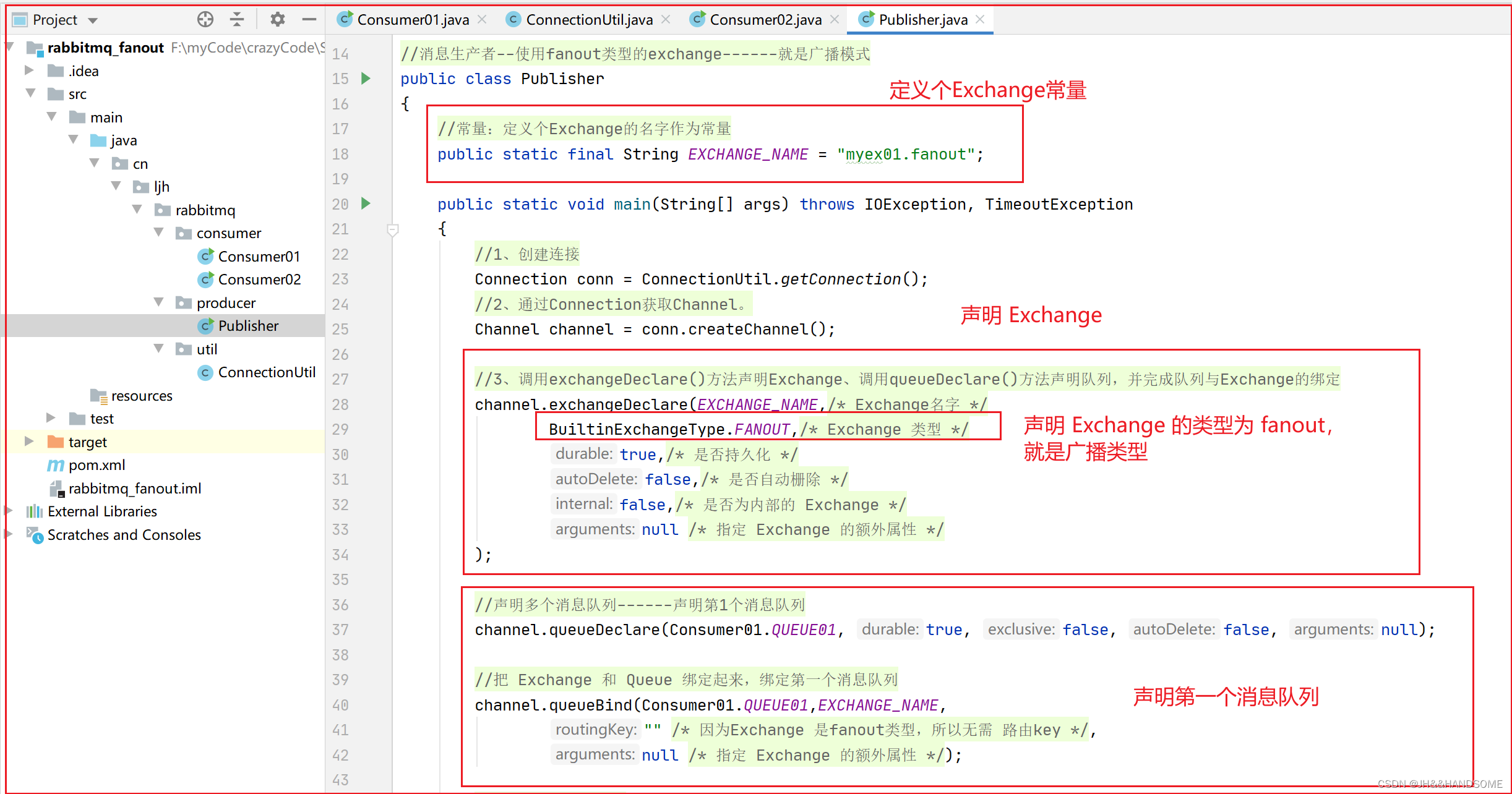Screen dimensions: 1512x794
Task: Click IOException in main throws clause
Action: click(915, 204)
